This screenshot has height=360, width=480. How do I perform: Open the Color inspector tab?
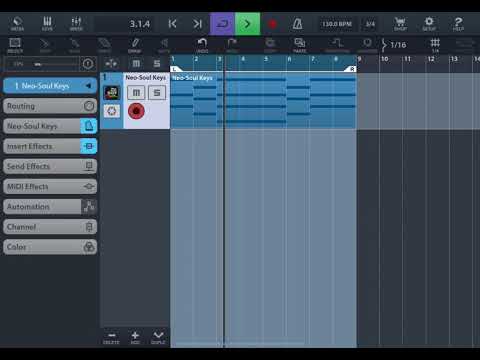coord(50,247)
